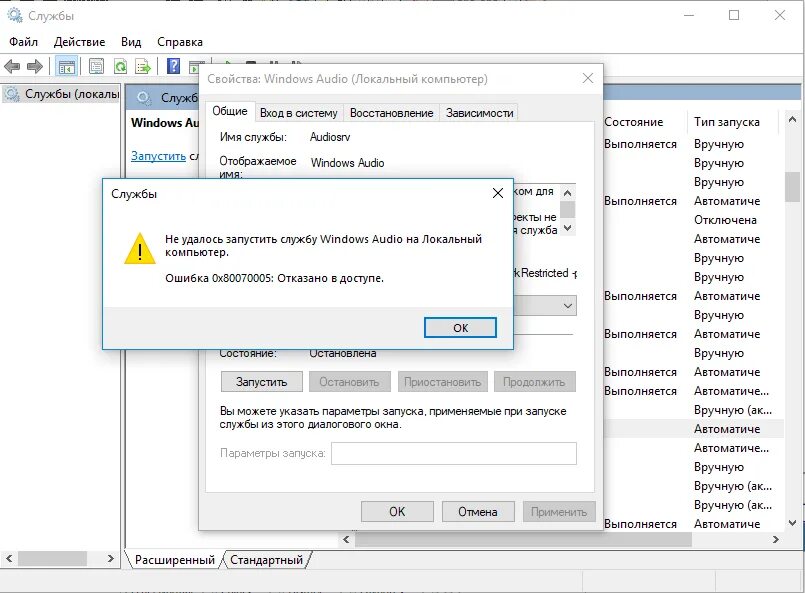Open the startup type combo box arrow
This screenshot has width=805, height=593.
(568, 306)
